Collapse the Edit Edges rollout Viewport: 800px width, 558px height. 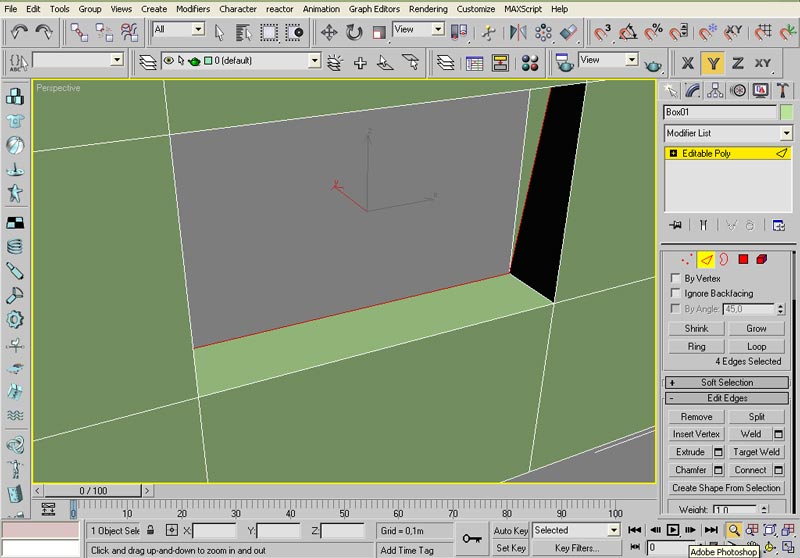(727, 398)
